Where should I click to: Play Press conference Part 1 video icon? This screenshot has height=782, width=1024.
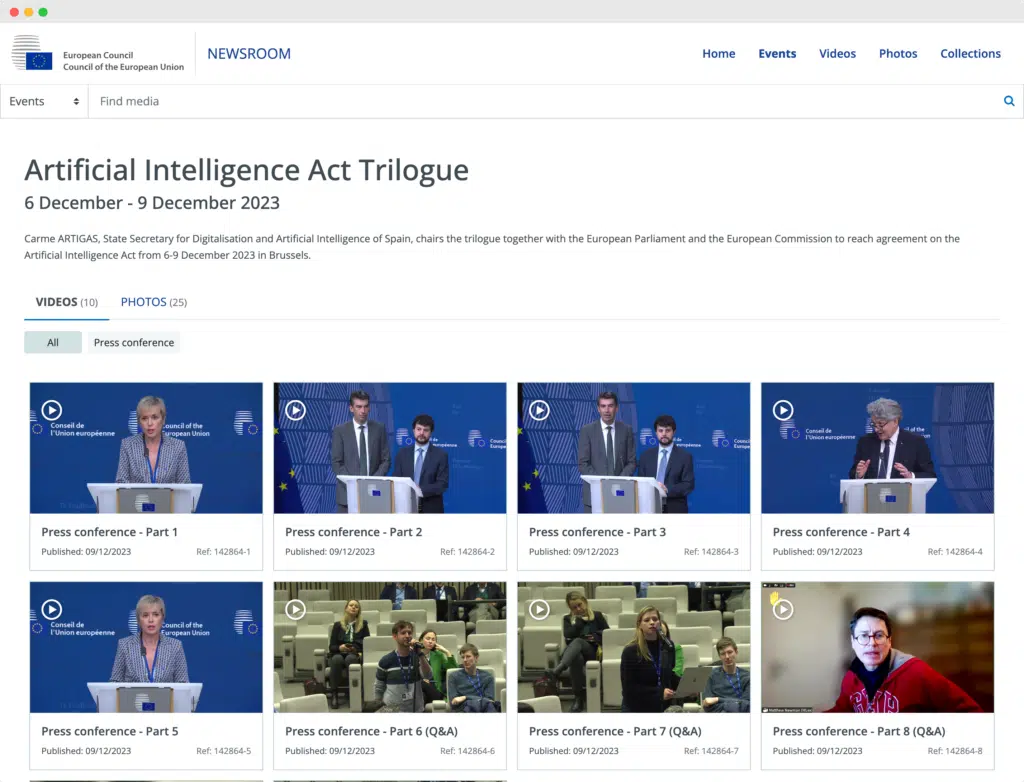click(52, 410)
